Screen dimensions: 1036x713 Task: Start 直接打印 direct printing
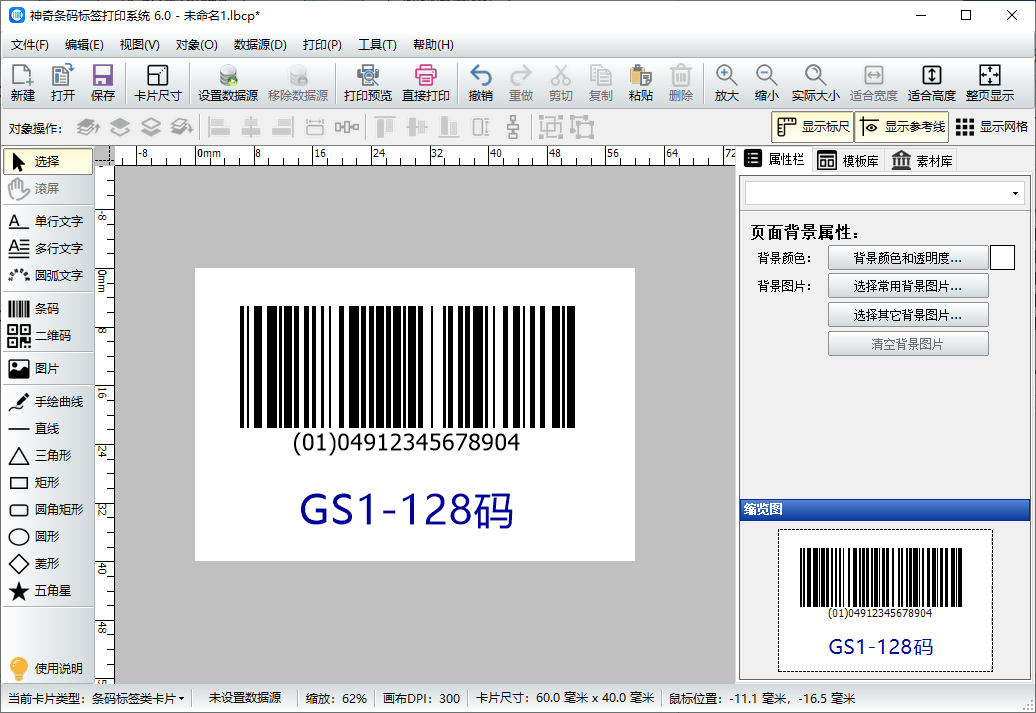point(427,82)
